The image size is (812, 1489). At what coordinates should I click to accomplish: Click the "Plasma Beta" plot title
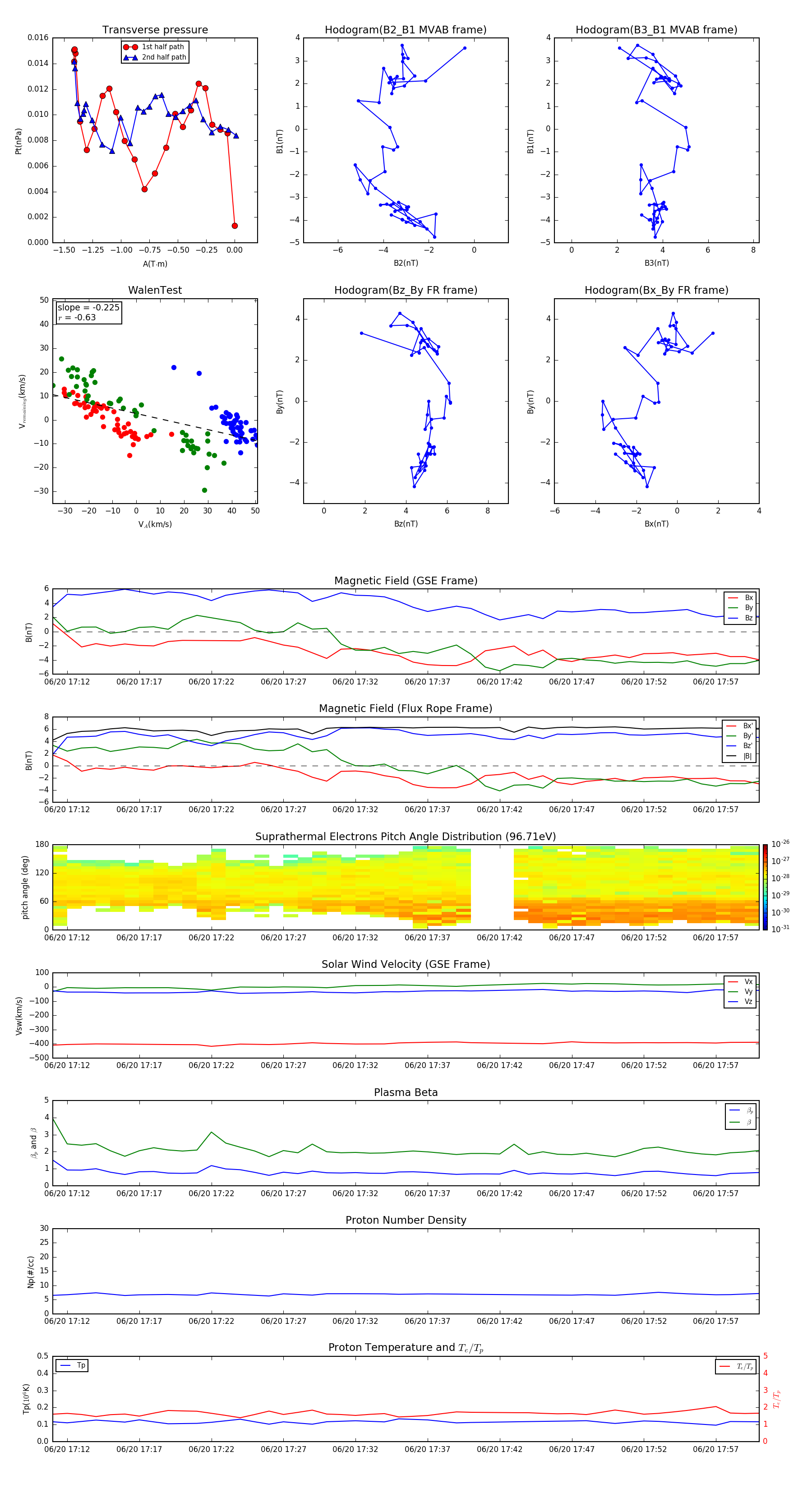[x=406, y=1093]
